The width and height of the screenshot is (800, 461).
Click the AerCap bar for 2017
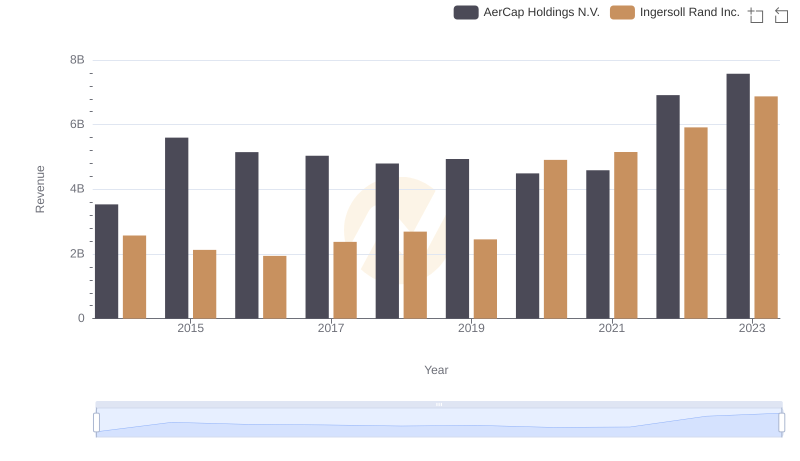[317, 237]
